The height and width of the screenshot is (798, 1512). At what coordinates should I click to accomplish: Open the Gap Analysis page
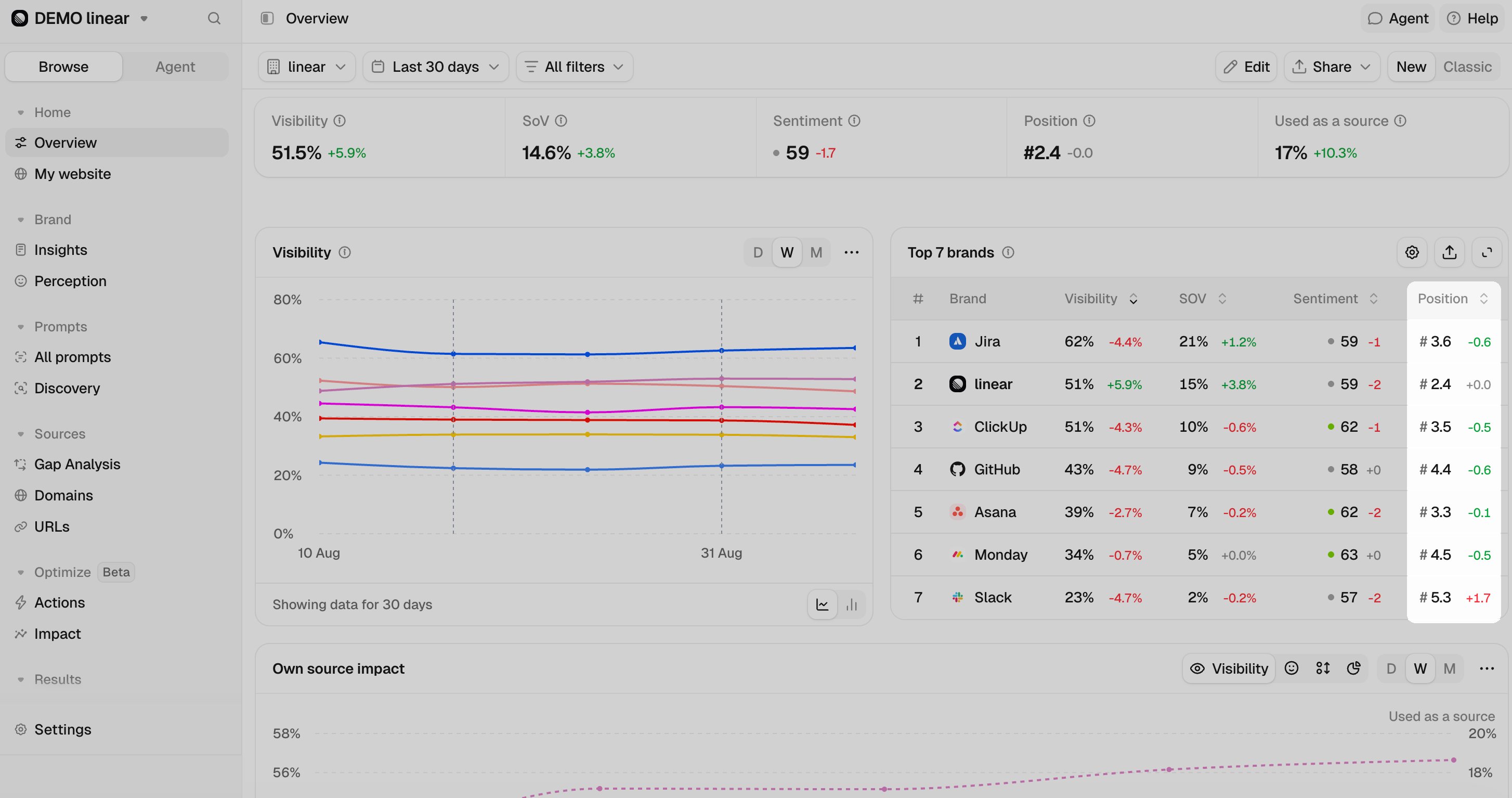tap(117, 464)
